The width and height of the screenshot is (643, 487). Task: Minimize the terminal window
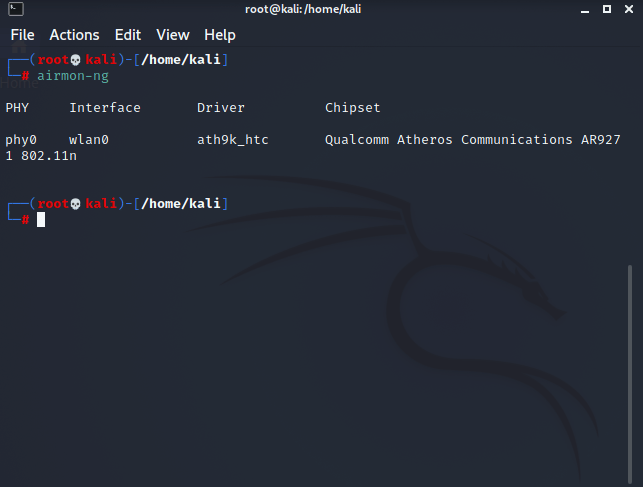[x=586, y=9]
